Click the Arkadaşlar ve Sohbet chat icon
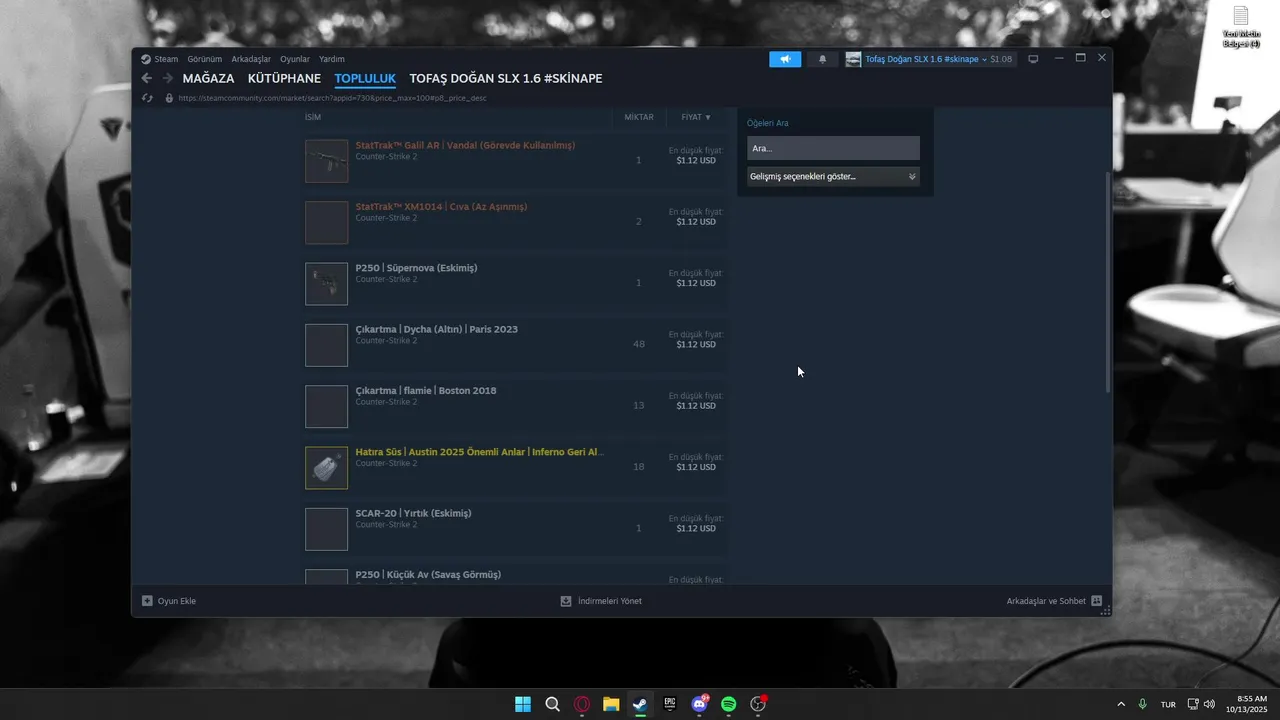The width and height of the screenshot is (1280, 720). pyautogui.click(x=1096, y=601)
